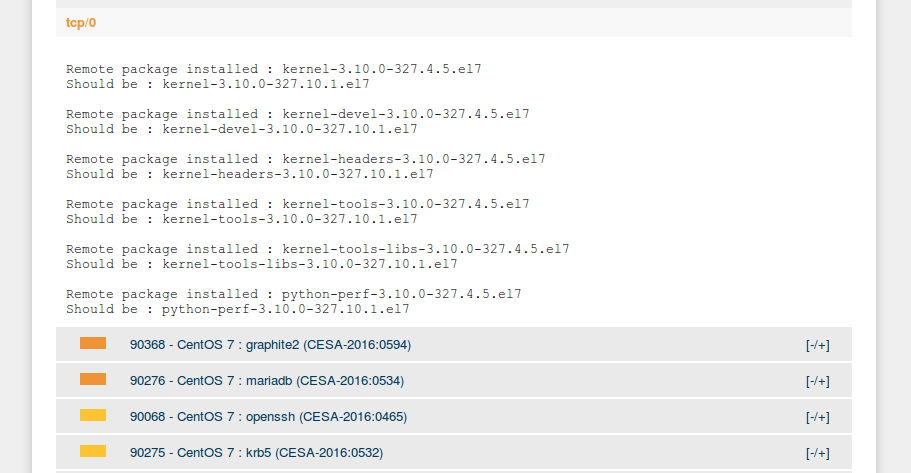
Task: Open plugin 90368 graphite2 CESA-2016:0594
Action: [x=270, y=345]
